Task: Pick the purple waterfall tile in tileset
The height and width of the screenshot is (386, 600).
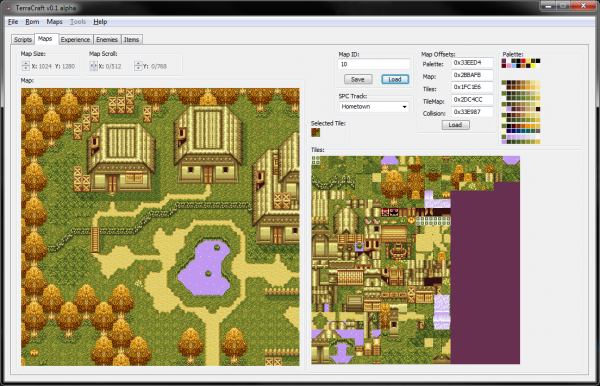Action: pyautogui.click(x=442, y=312)
